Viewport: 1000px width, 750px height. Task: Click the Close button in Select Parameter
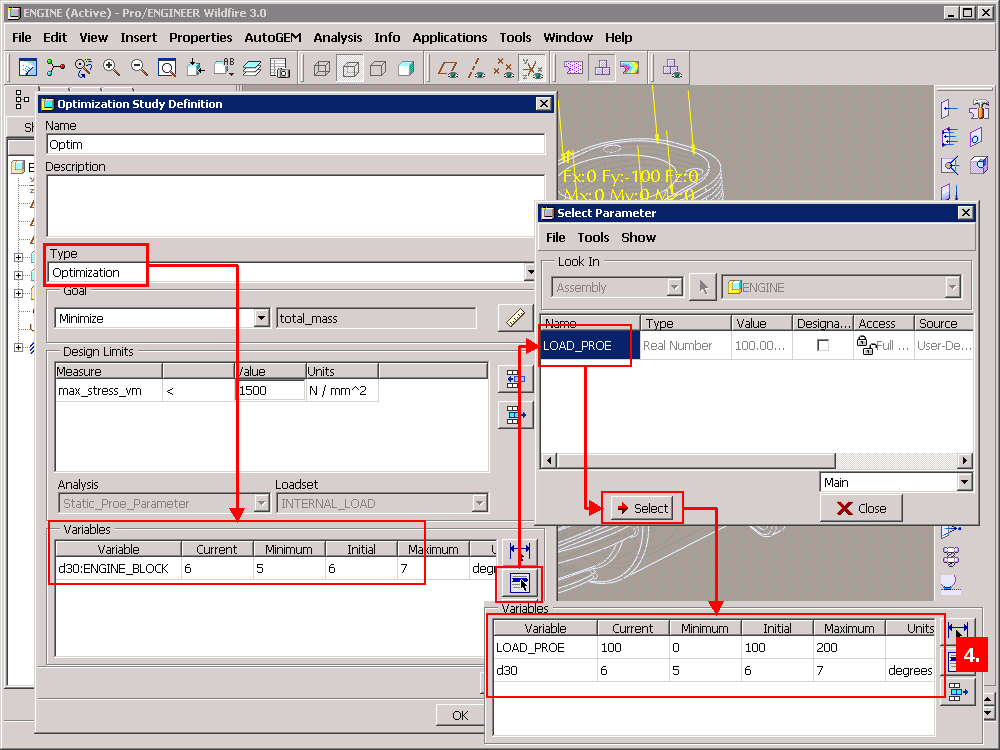point(861,508)
